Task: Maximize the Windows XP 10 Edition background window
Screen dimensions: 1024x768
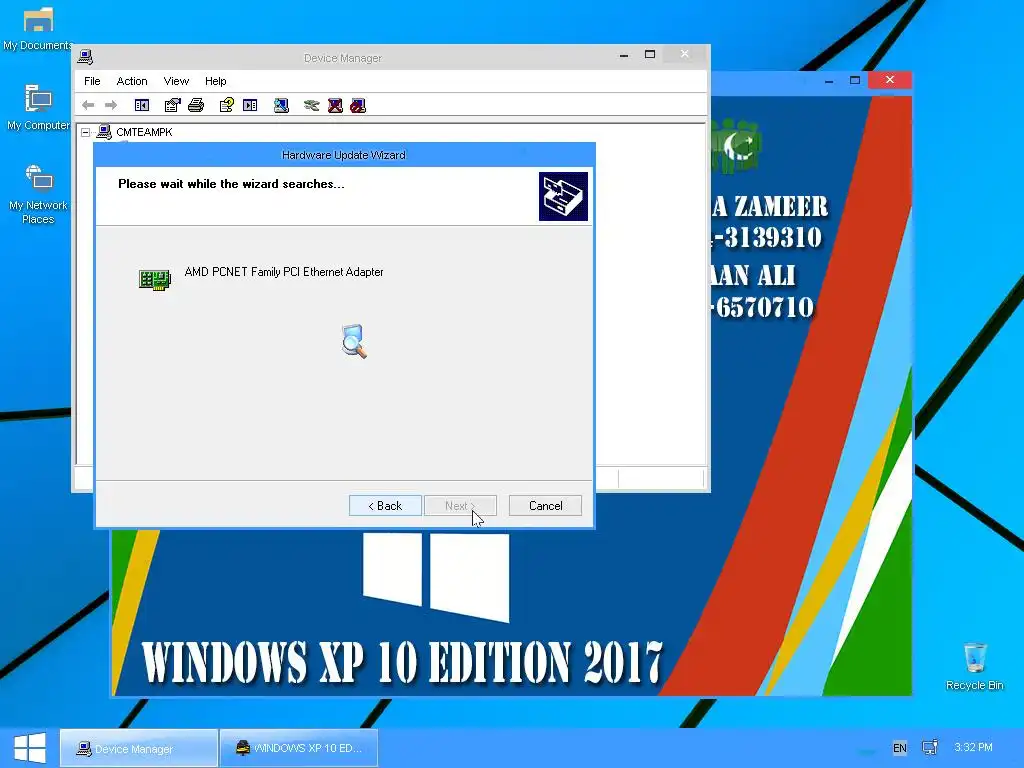Action: [855, 80]
